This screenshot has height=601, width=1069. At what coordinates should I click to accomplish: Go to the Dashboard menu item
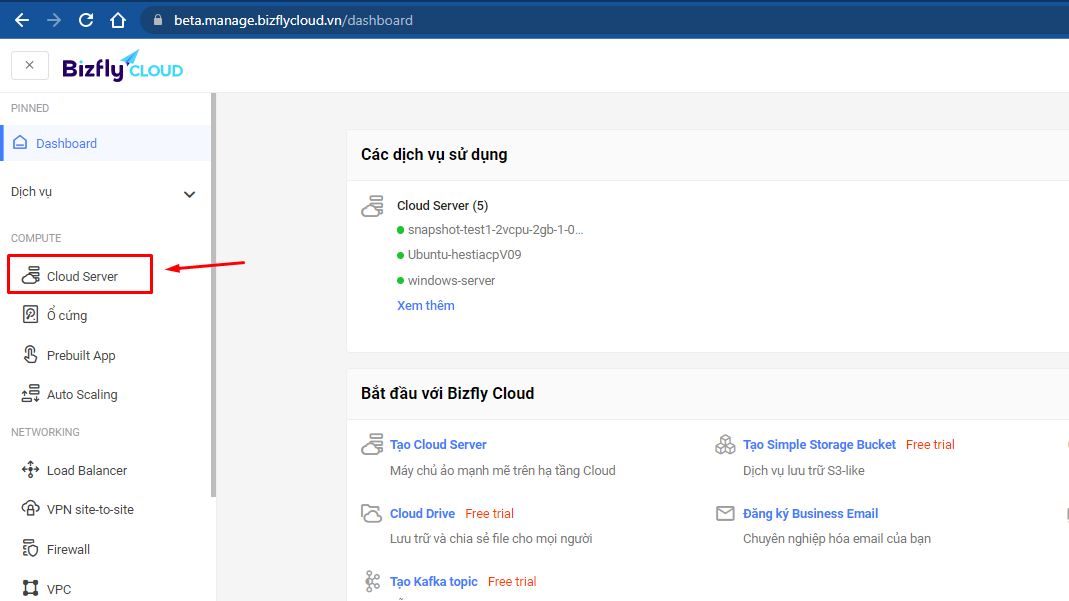tap(66, 143)
